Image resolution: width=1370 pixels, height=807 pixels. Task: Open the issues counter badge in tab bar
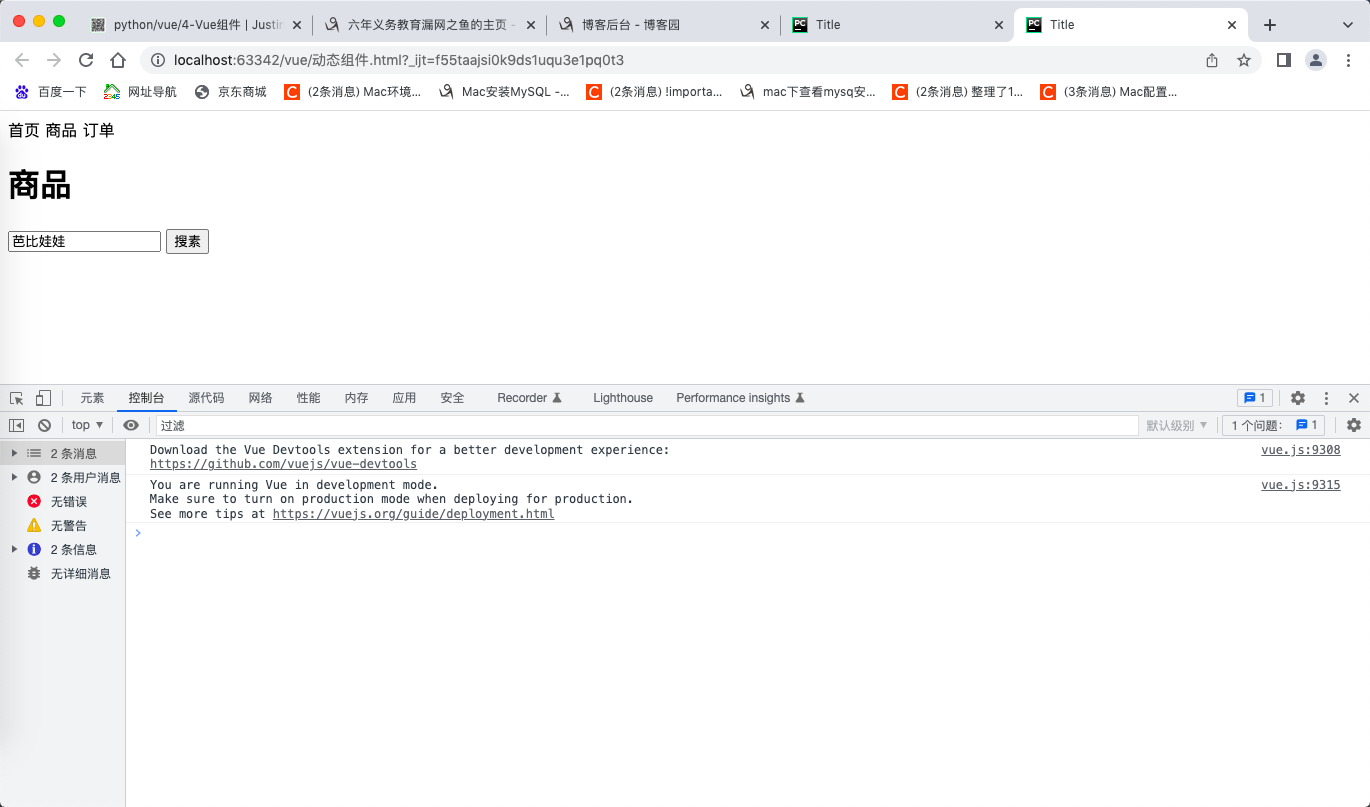click(1255, 398)
